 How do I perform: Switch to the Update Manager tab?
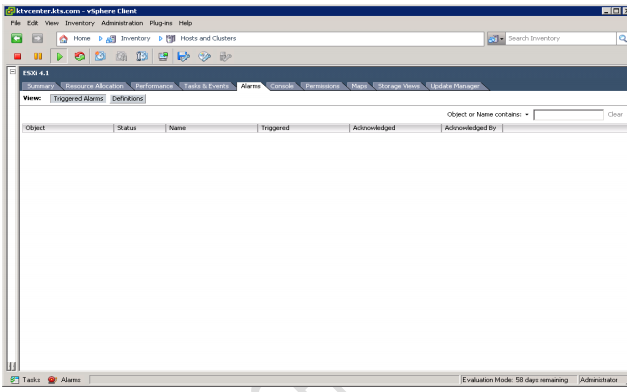click(x=455, y=86)
